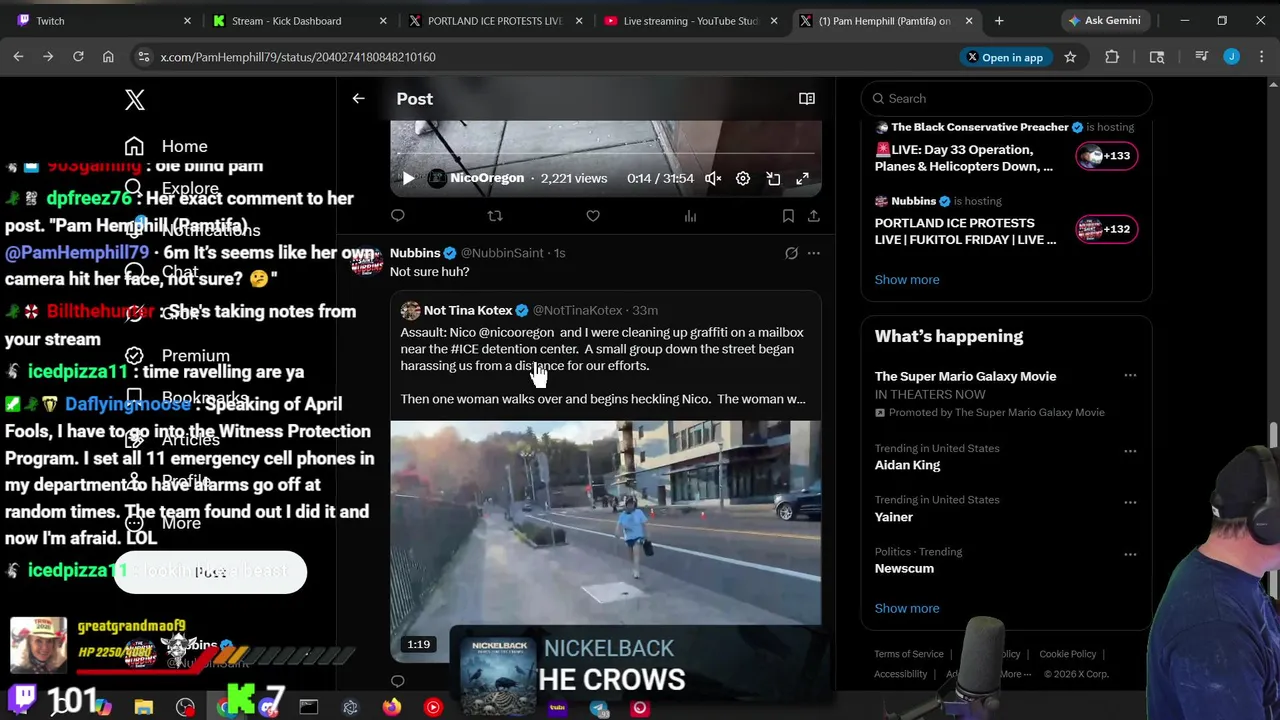Open the more menu on the Nubbins reply

point(814,253)
